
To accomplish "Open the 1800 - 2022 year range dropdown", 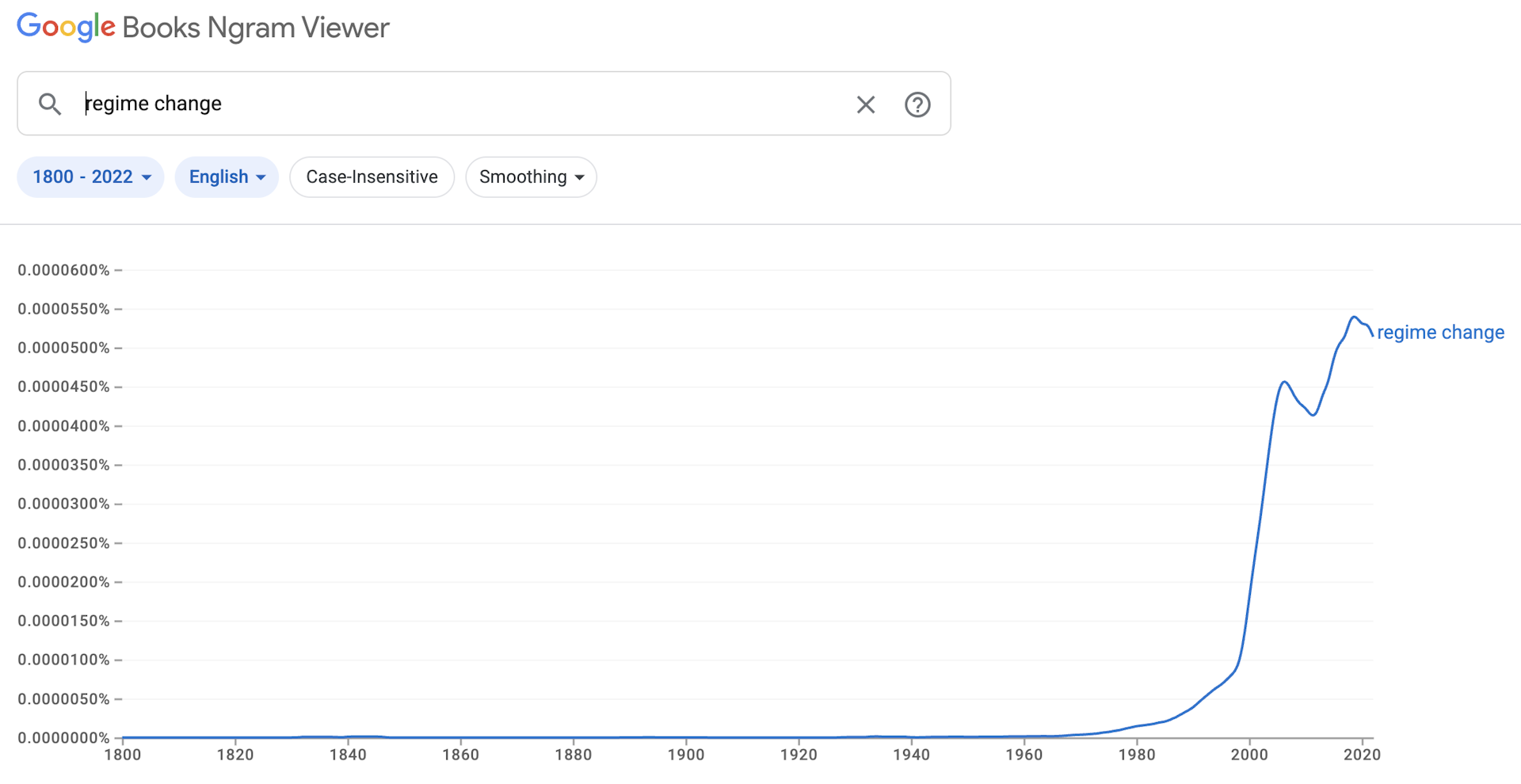I will coord(90,177).
